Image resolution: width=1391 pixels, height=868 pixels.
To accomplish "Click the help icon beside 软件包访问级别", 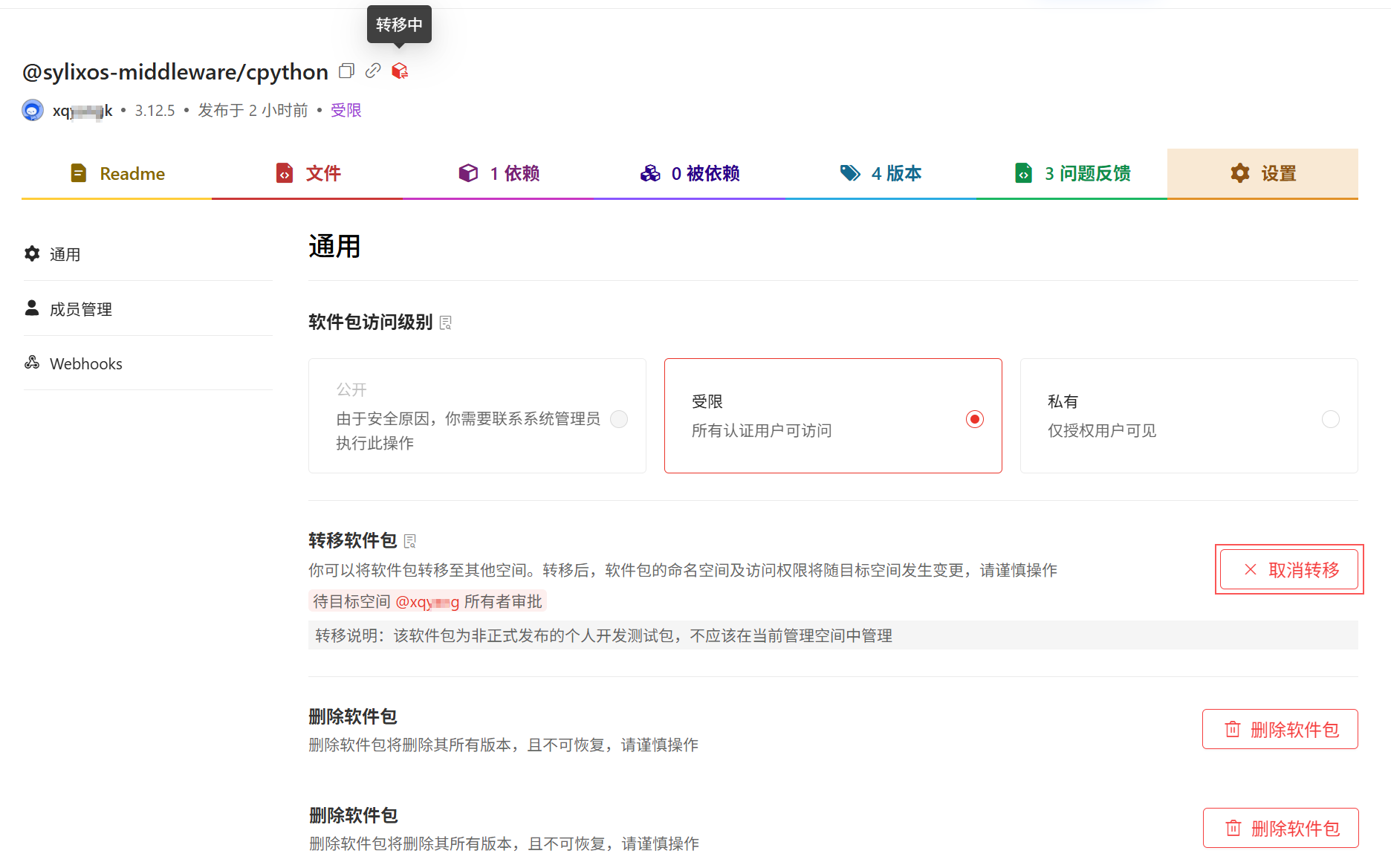I will (x=446, y=323).
